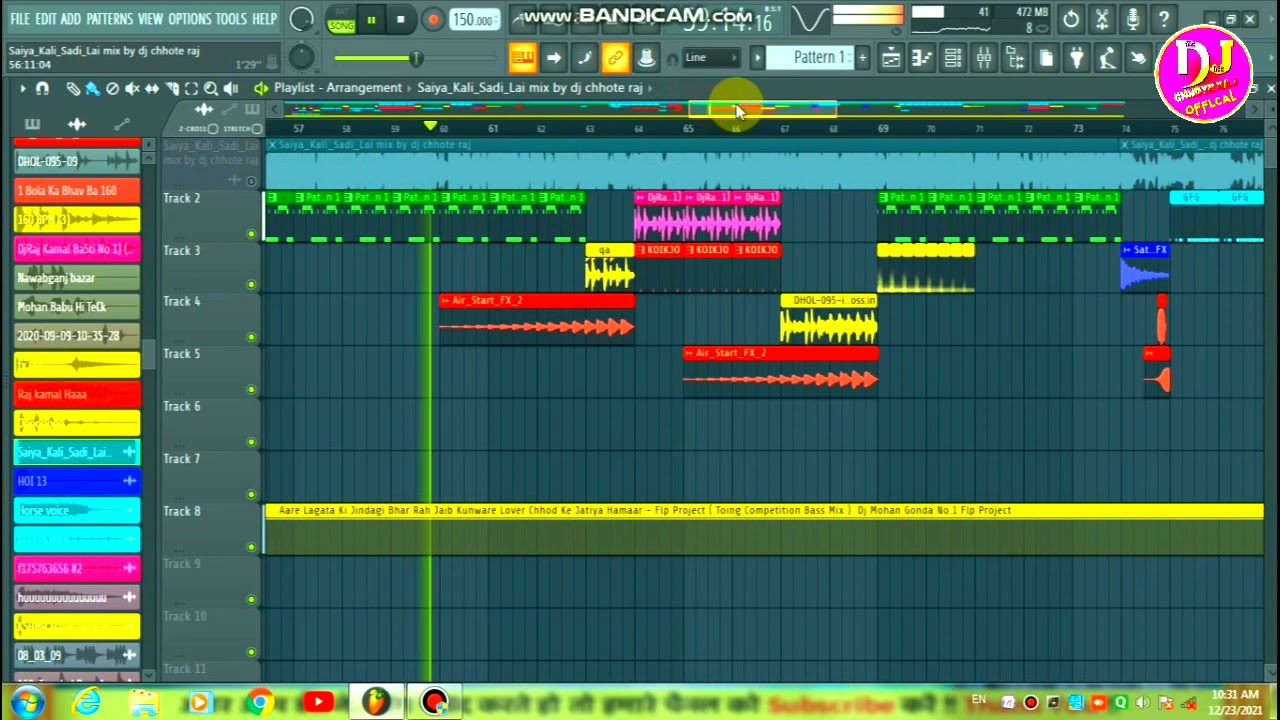Toggle typing keyboard to piano icon
Image resolution: width=1280 pixels, height=720 pixels.
click(x=522, y=58)
